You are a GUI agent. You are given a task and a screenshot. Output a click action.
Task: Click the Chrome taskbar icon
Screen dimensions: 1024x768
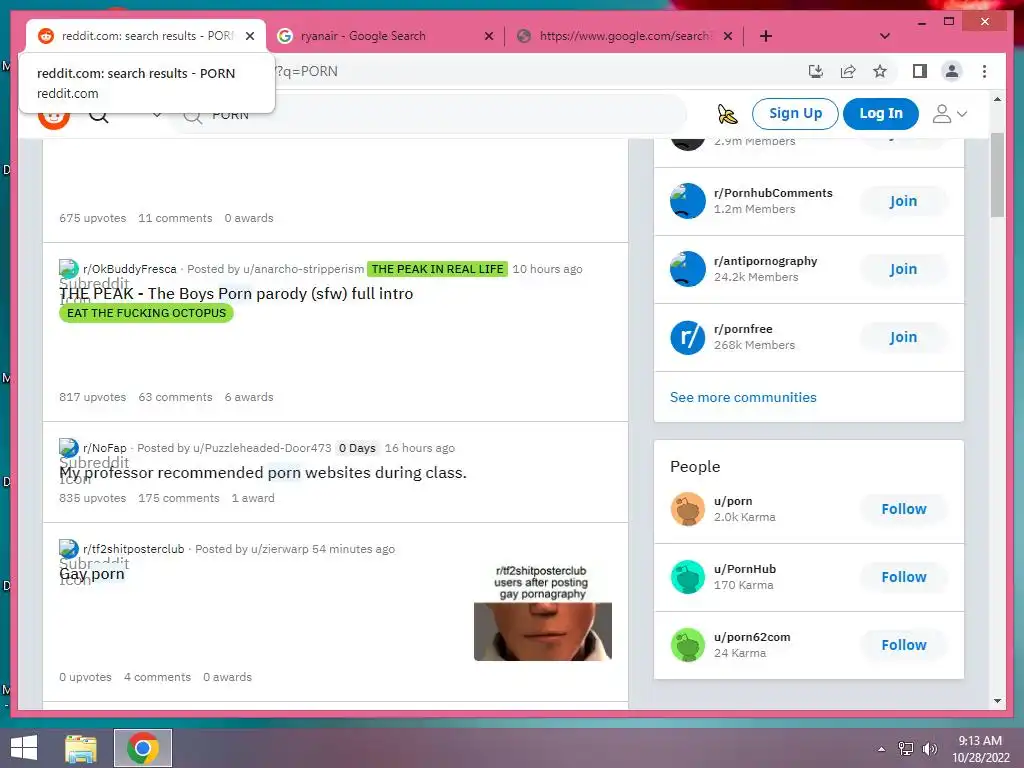point(143,748)
